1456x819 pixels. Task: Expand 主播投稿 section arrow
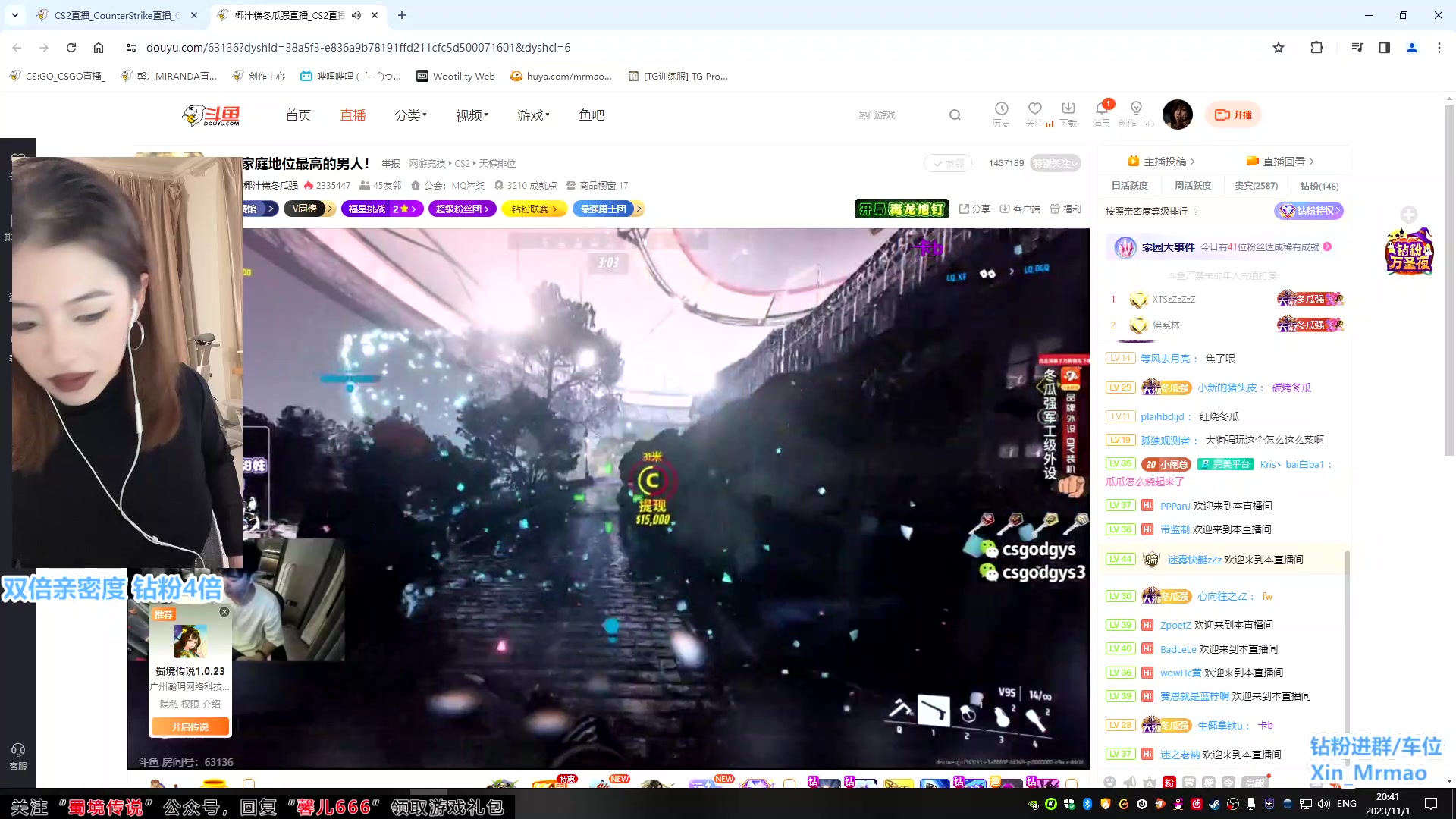1193,162
